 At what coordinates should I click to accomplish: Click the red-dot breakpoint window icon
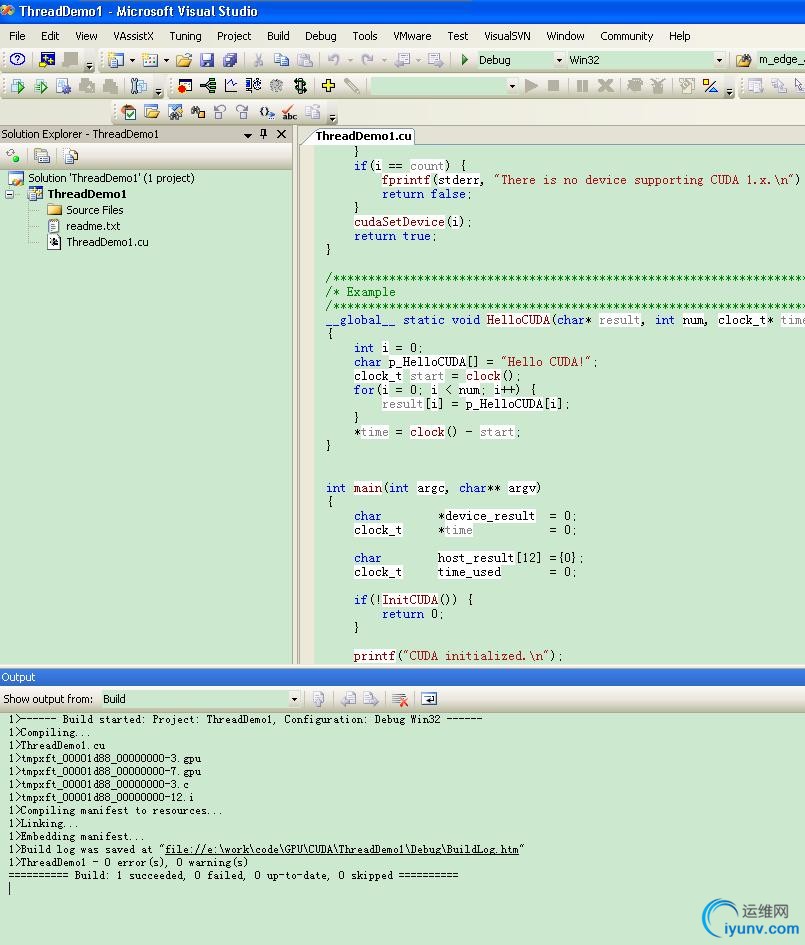tap(185, 86)
